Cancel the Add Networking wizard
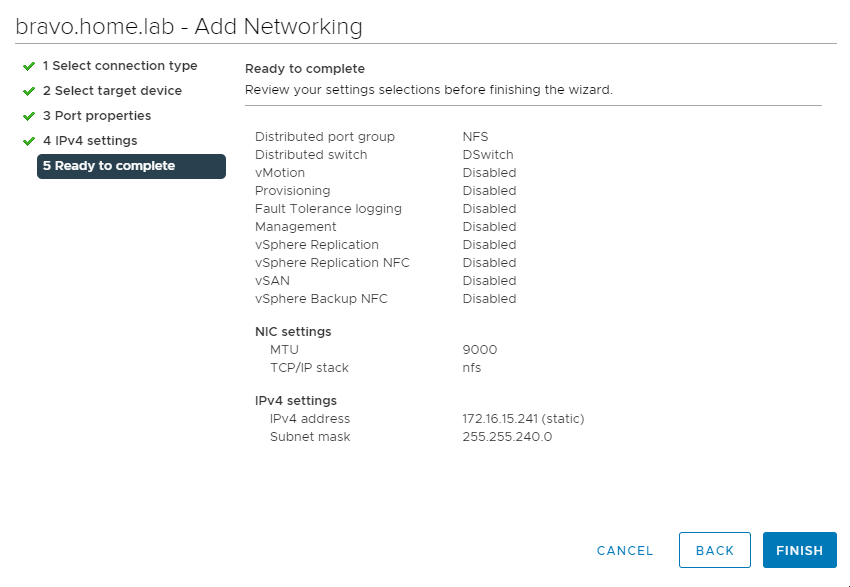 [x=624, y=550]
